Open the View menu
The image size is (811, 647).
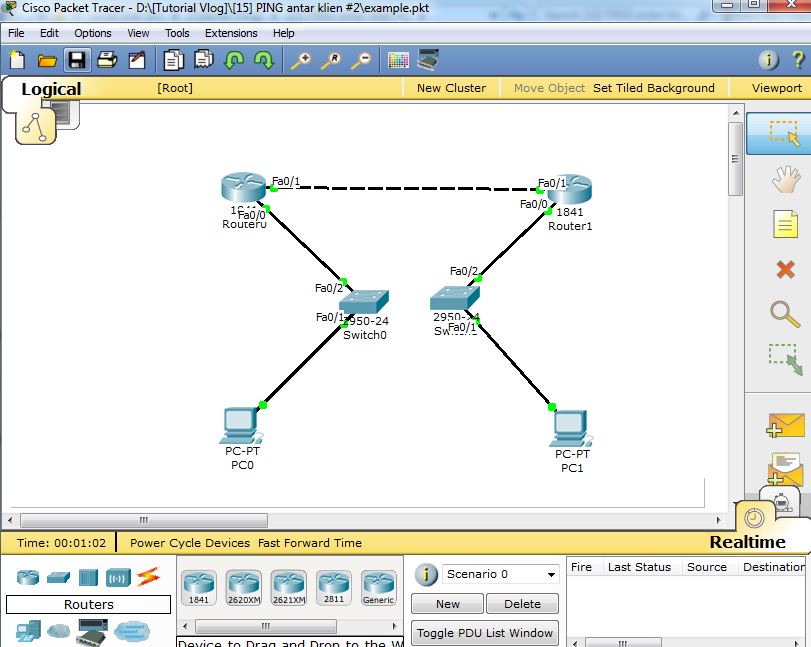click(138, 33)
